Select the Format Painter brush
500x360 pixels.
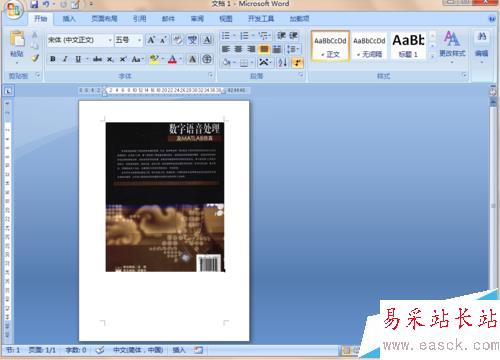35,58
